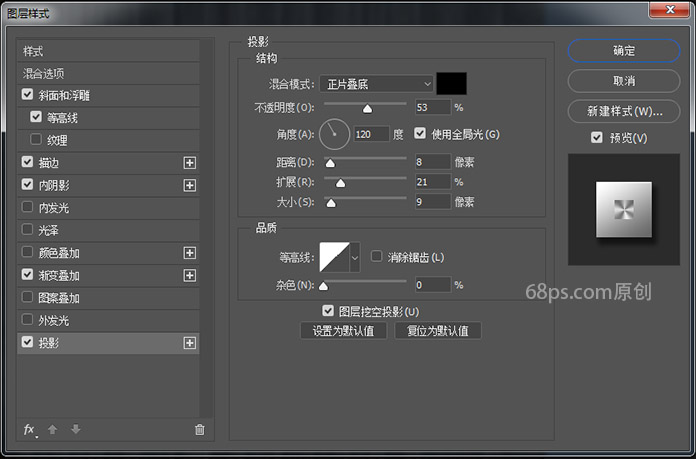Screen dimensions: 696x459
Task: Click 设置为默认值 button
Action: pos(344,331)
